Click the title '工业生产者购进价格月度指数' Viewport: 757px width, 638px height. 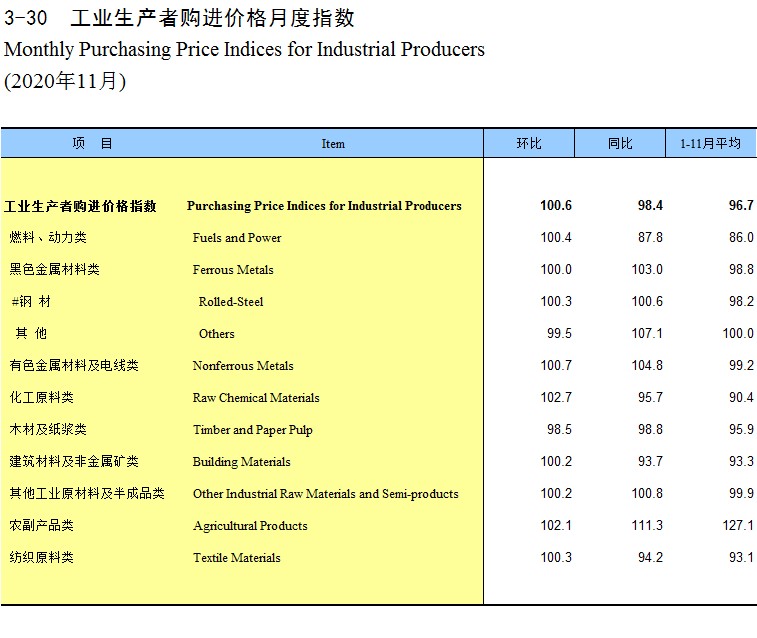tap(212, 18)
